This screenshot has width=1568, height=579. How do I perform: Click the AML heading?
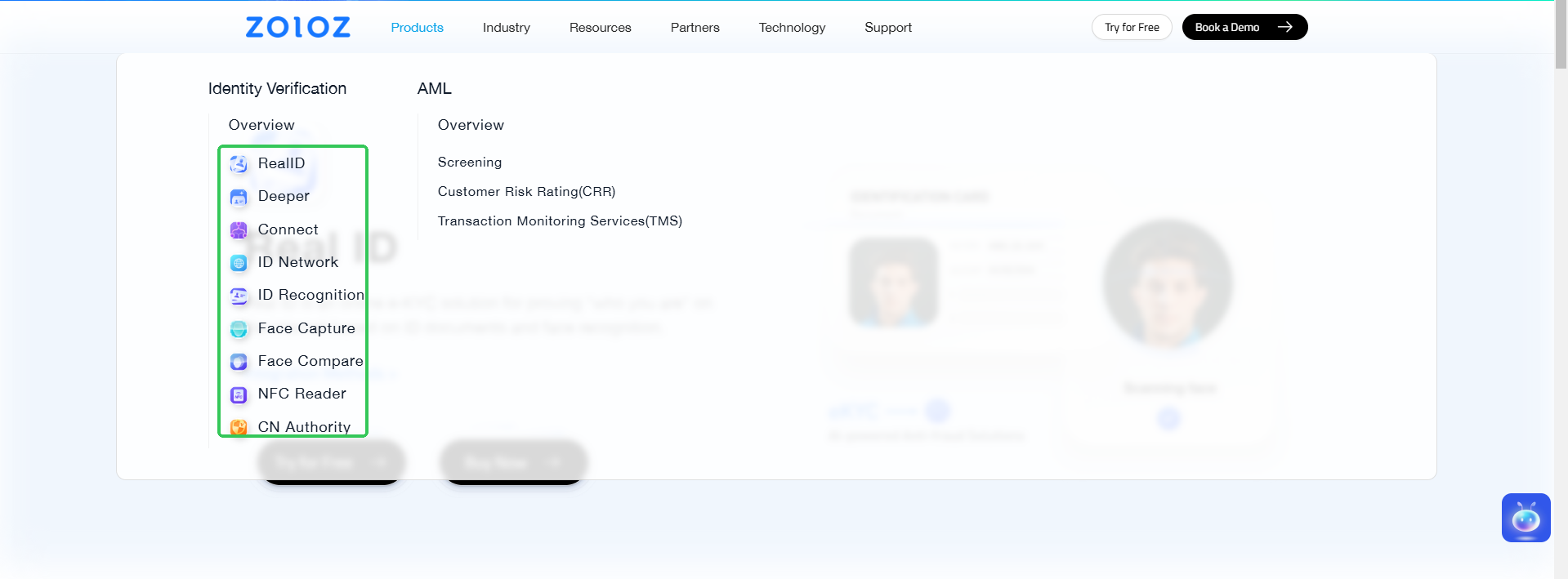click(434, 88)
